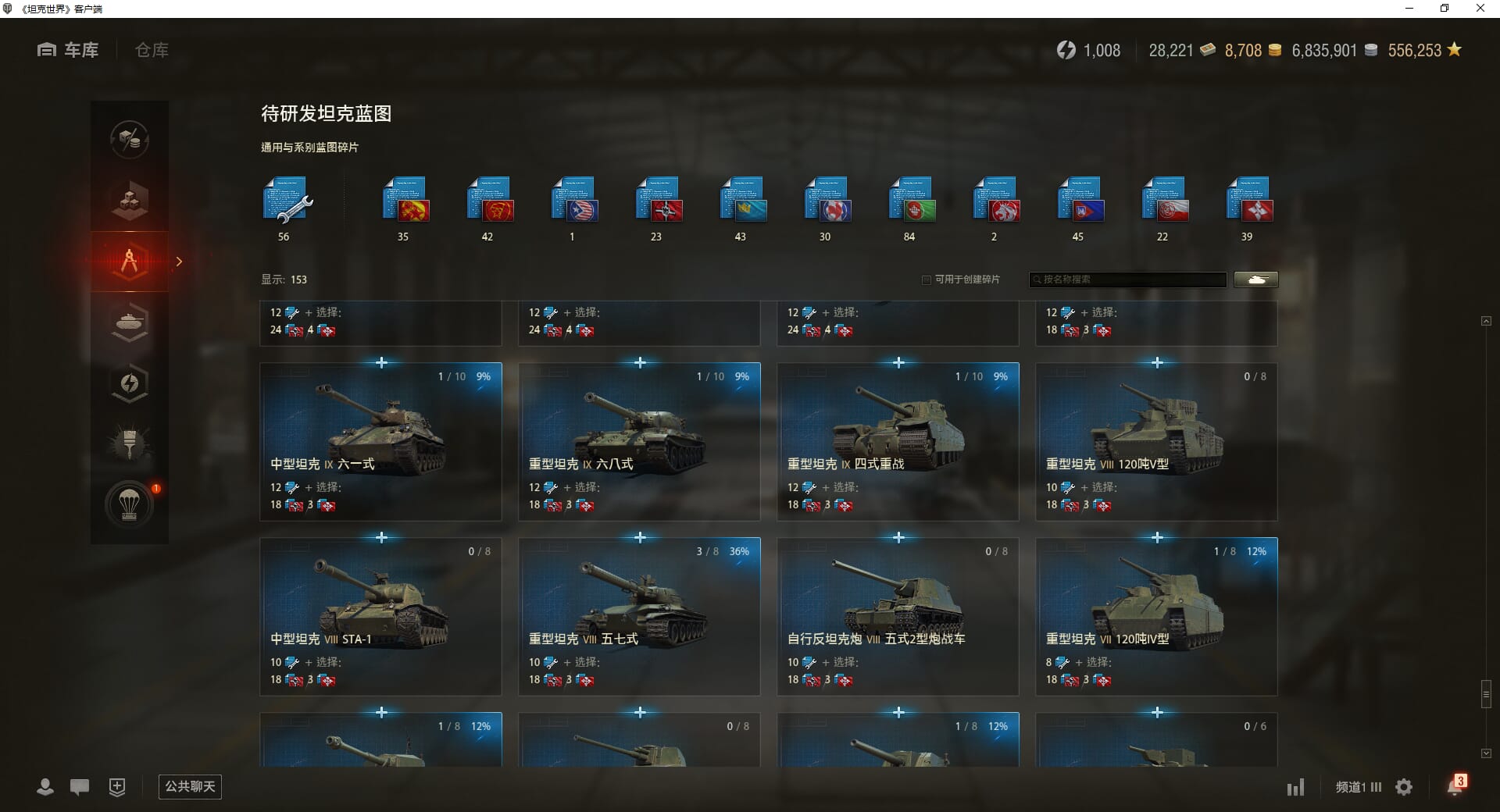Toggle the 可用于创建碎片 checkbox

[927, 280]
